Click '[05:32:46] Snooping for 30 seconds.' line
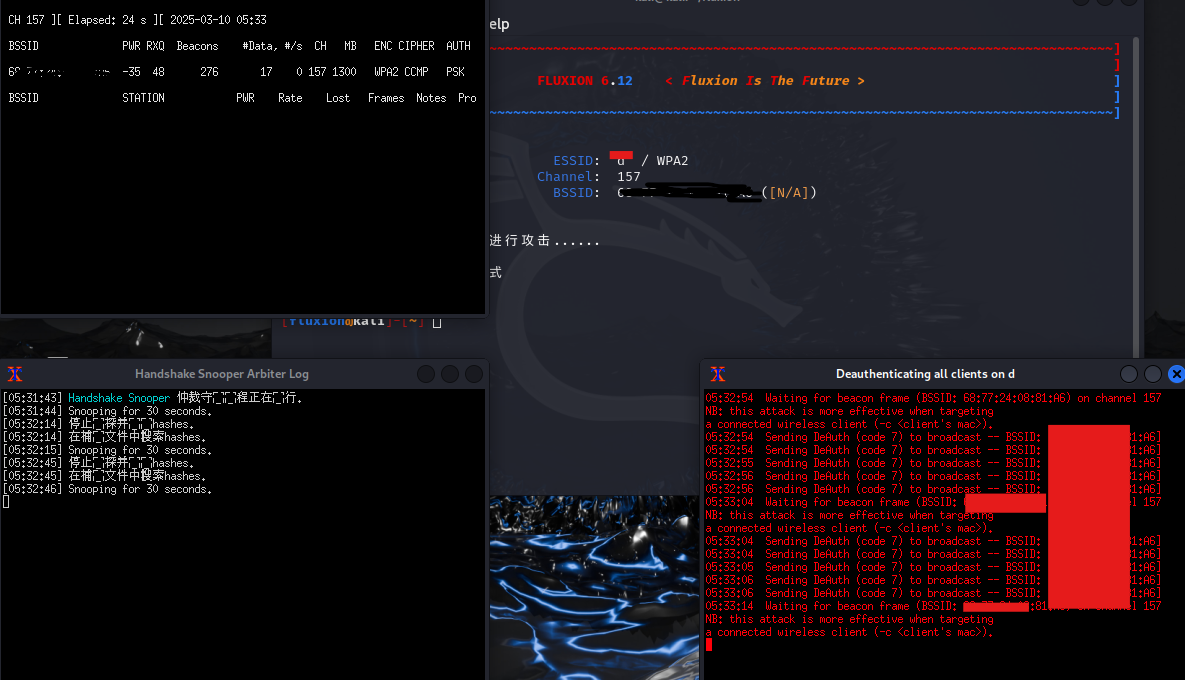The width and height of the screenshot is (1185, 680). [107, 490]
